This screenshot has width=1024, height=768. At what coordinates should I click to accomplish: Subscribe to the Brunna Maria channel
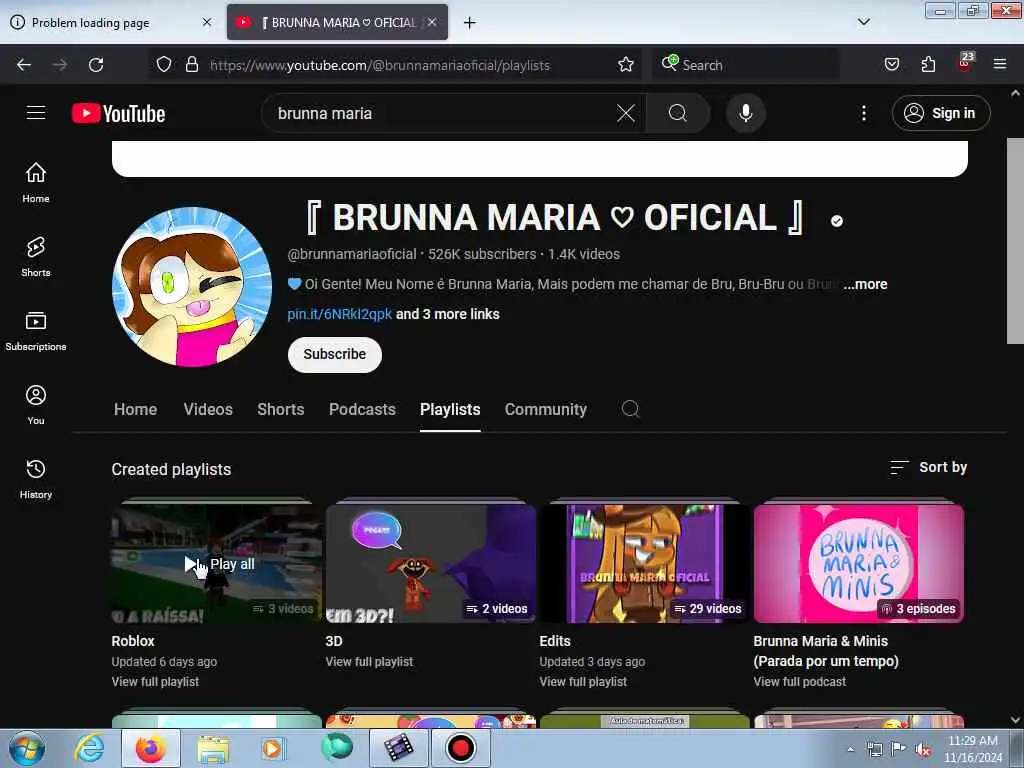click(334, 354)
